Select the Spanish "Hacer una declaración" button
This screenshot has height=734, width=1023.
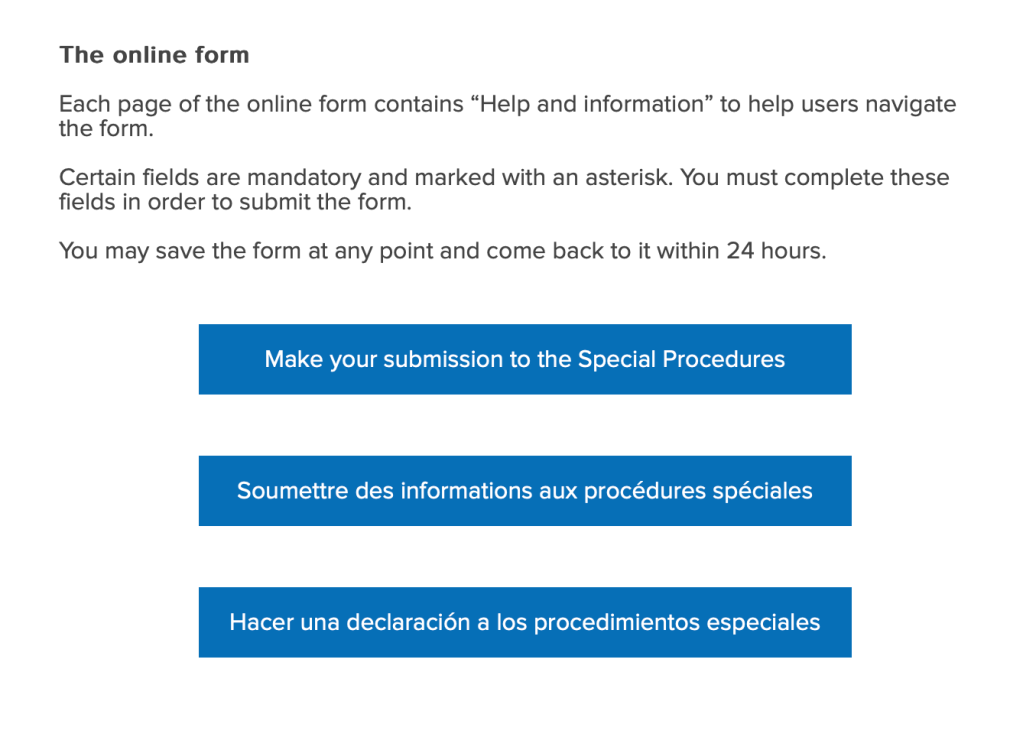pyautogui.click(x=524, y=622)
